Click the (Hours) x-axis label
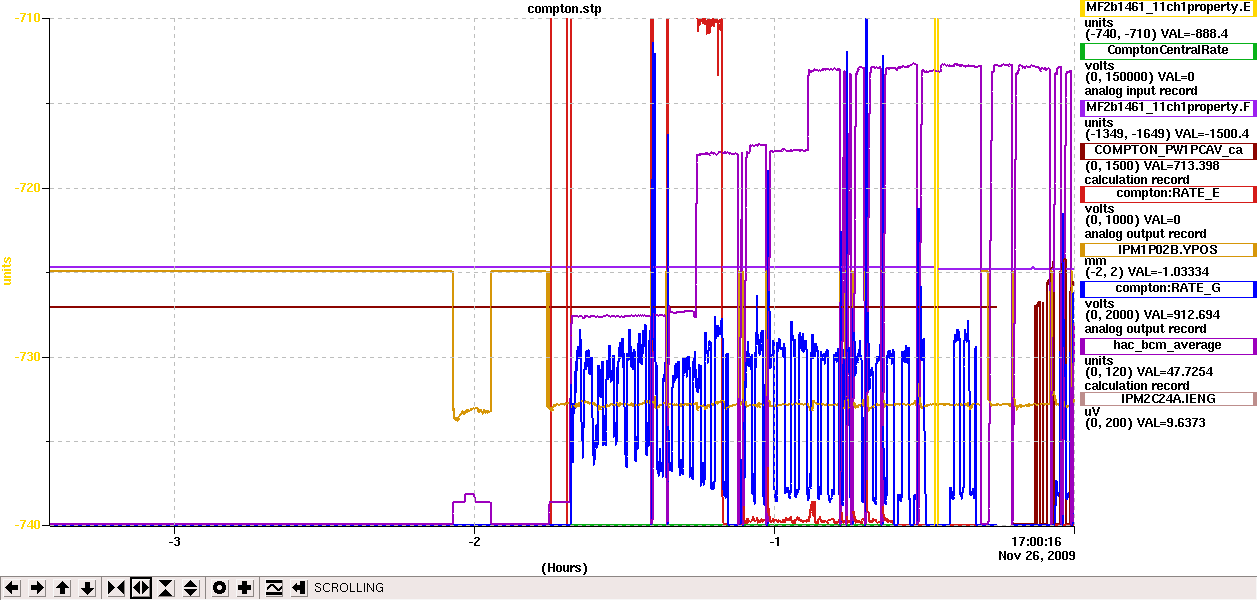This screenshot has width=1257, height=600. tap(564, 568)
